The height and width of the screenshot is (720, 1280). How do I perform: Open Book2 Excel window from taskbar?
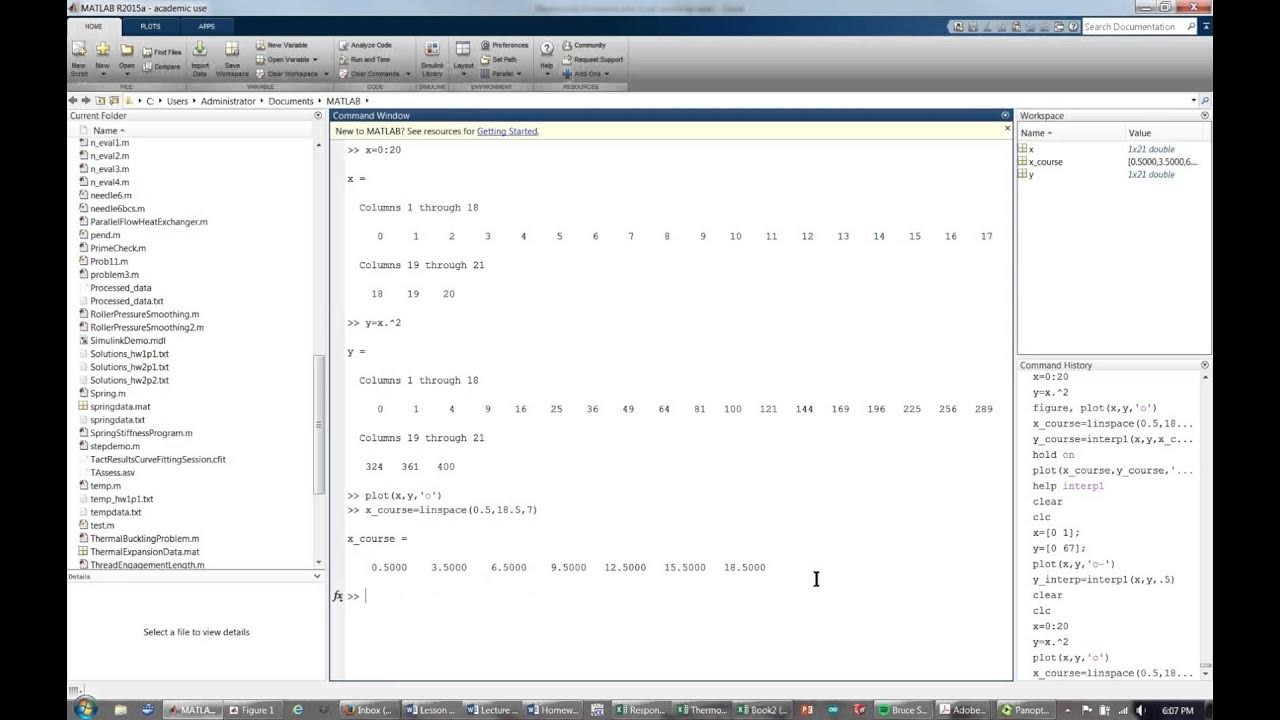764,710
